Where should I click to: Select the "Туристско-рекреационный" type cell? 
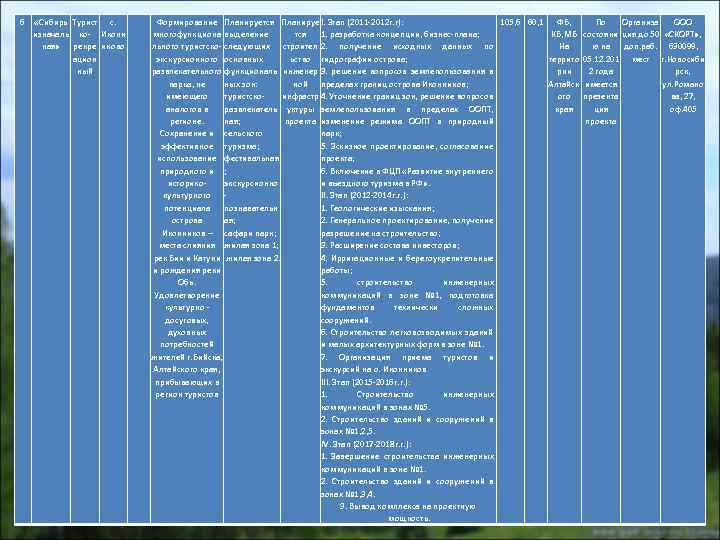(x=85, y=47)
